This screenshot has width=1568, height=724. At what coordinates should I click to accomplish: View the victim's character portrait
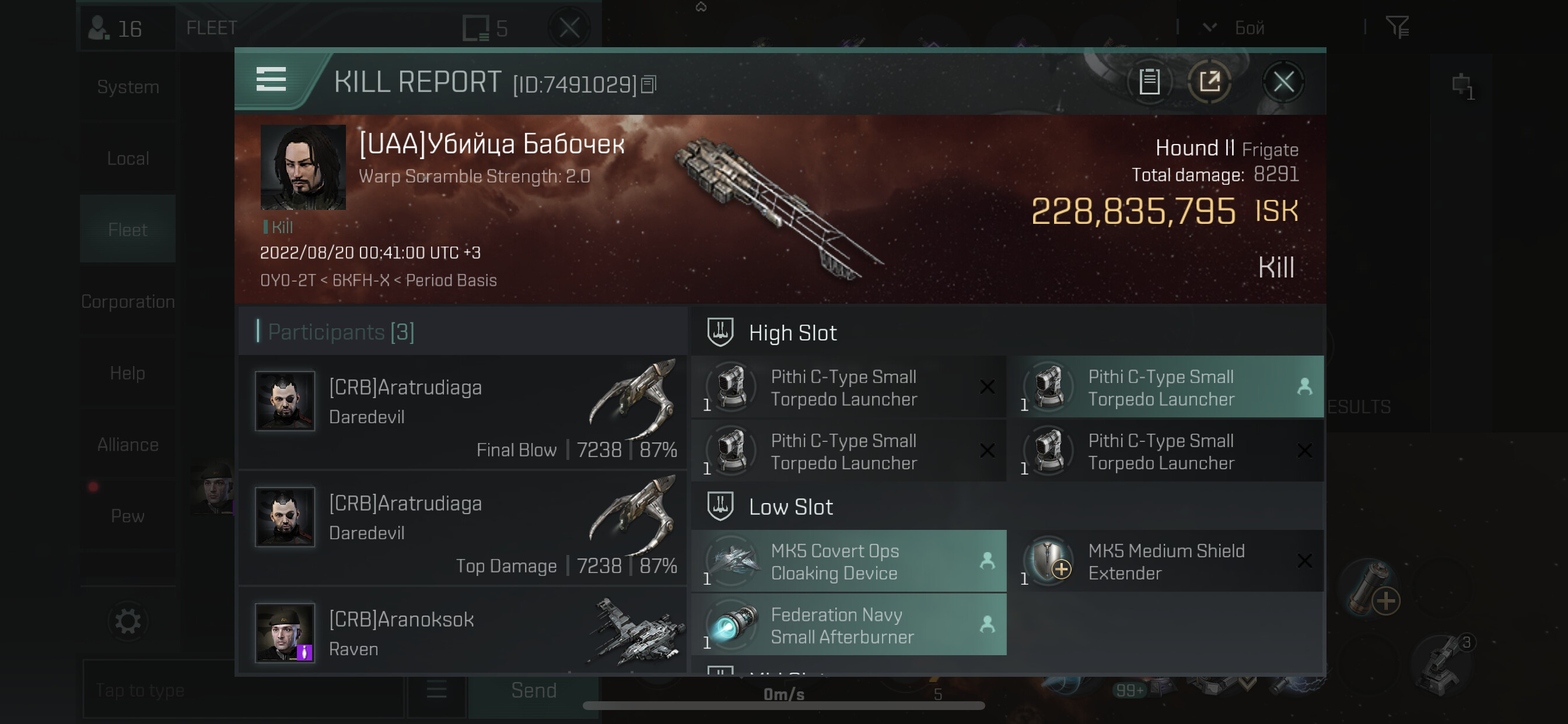click(303, 167)
